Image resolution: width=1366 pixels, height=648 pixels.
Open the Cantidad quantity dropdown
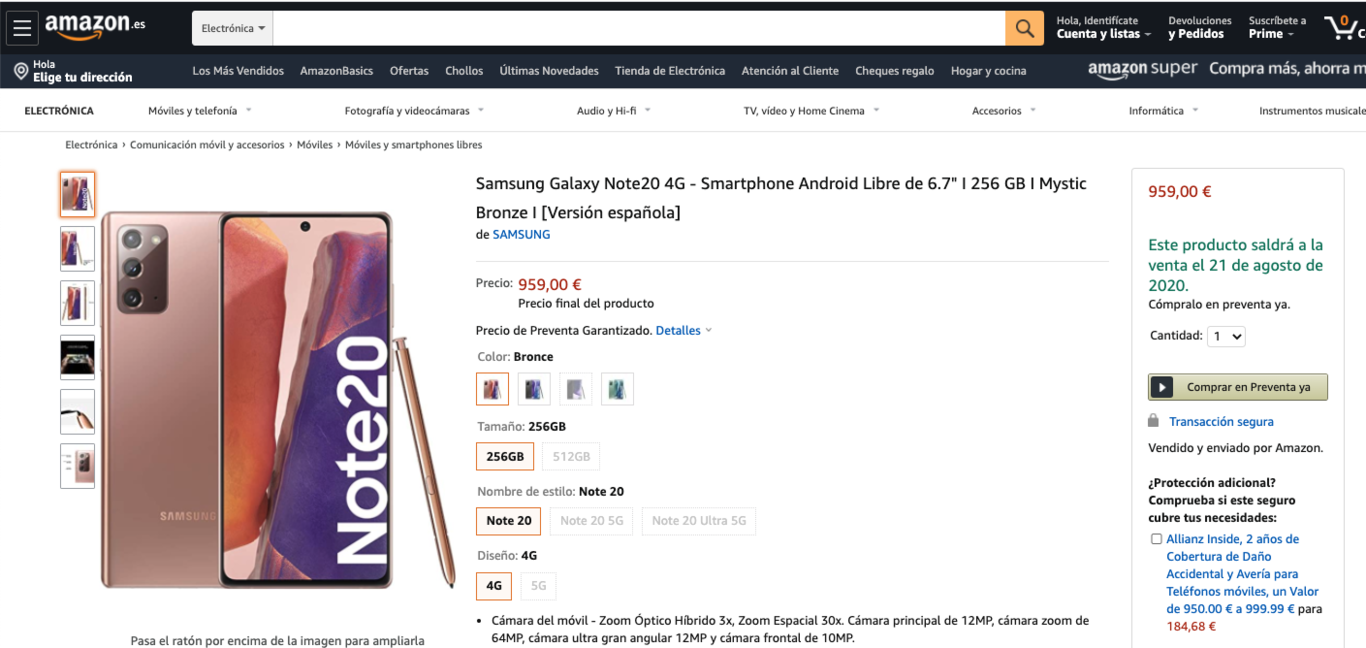(x=1226, y=336)
